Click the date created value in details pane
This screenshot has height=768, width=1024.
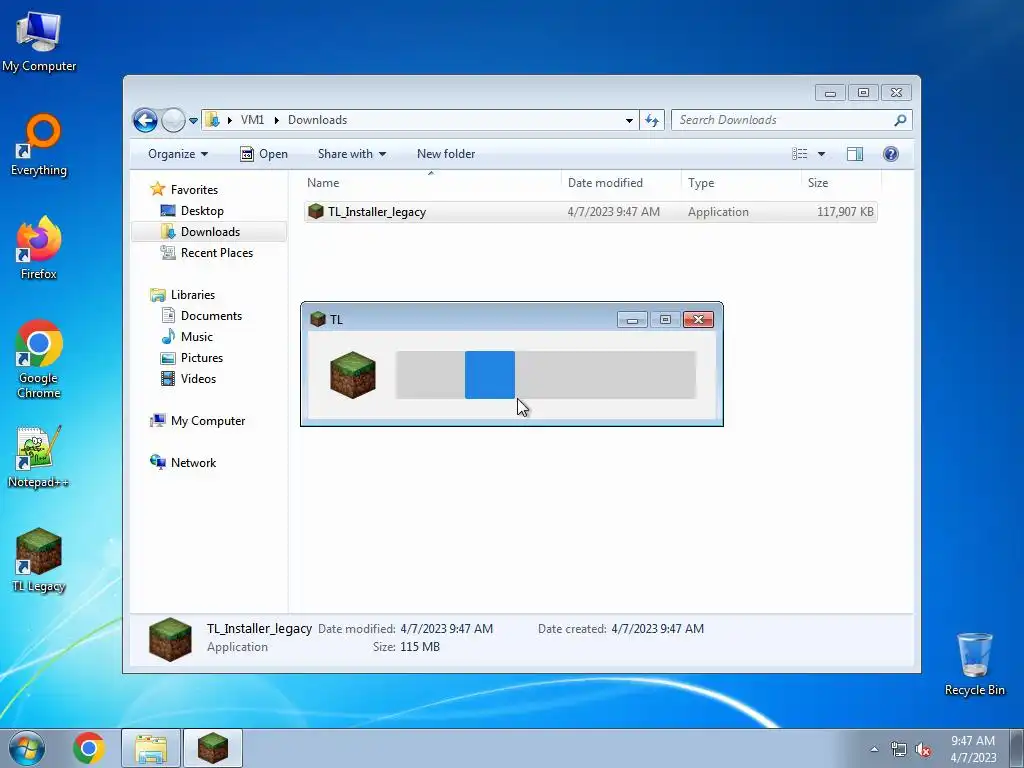pos(657,629)
